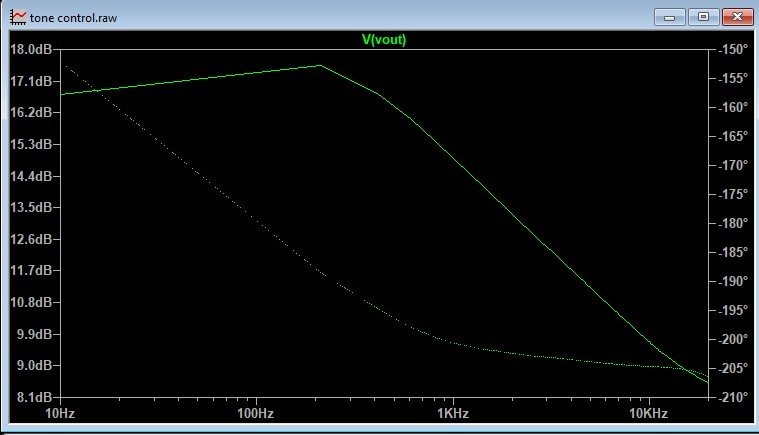
Task: Click the 100Hz frequency axis label
Action: [x=256, y=414]
